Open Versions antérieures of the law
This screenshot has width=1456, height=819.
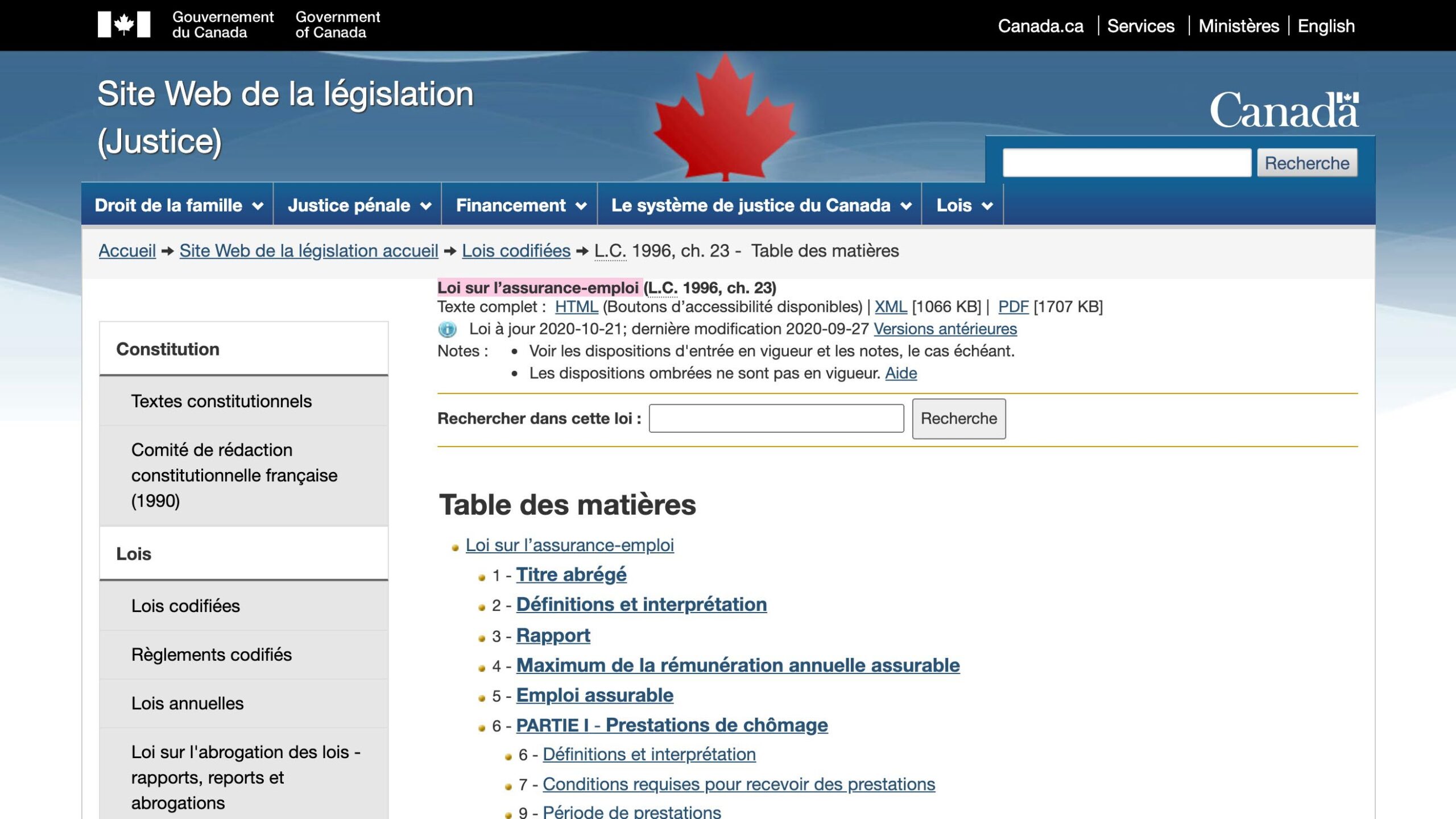[946, 329]
